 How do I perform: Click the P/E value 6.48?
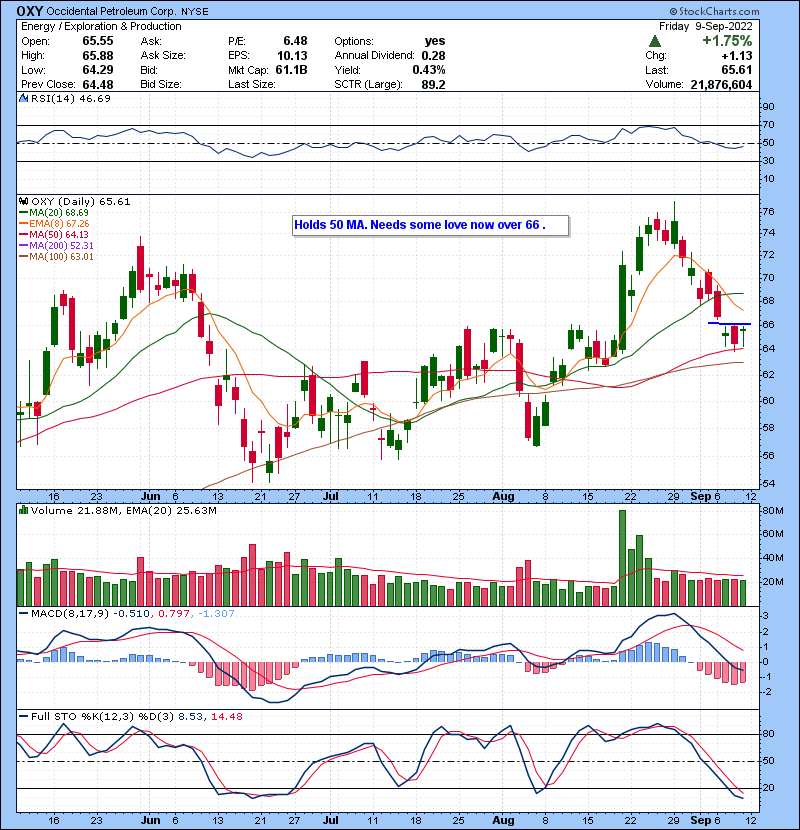tap(295, 41)
